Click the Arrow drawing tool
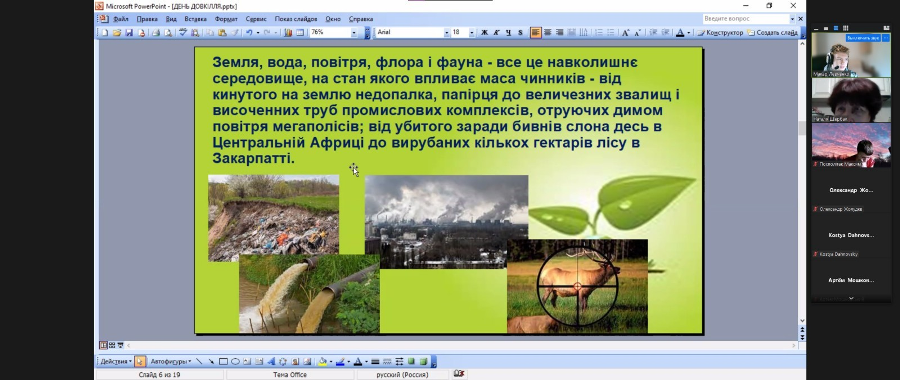Screen dimensions: 900x380 click(x=211, y=362)
